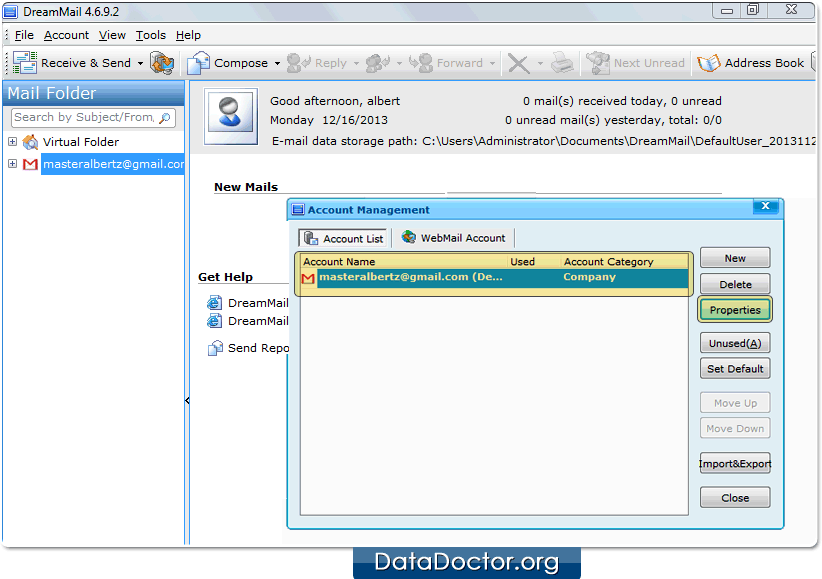Click the New account button

pyautogui.click(x=735, y=258)
